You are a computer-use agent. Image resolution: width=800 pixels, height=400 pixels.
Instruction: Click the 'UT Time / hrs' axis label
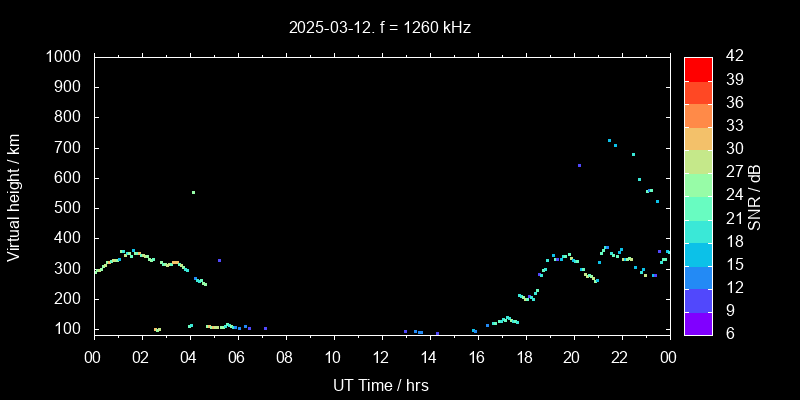click(x=380, y=384)
